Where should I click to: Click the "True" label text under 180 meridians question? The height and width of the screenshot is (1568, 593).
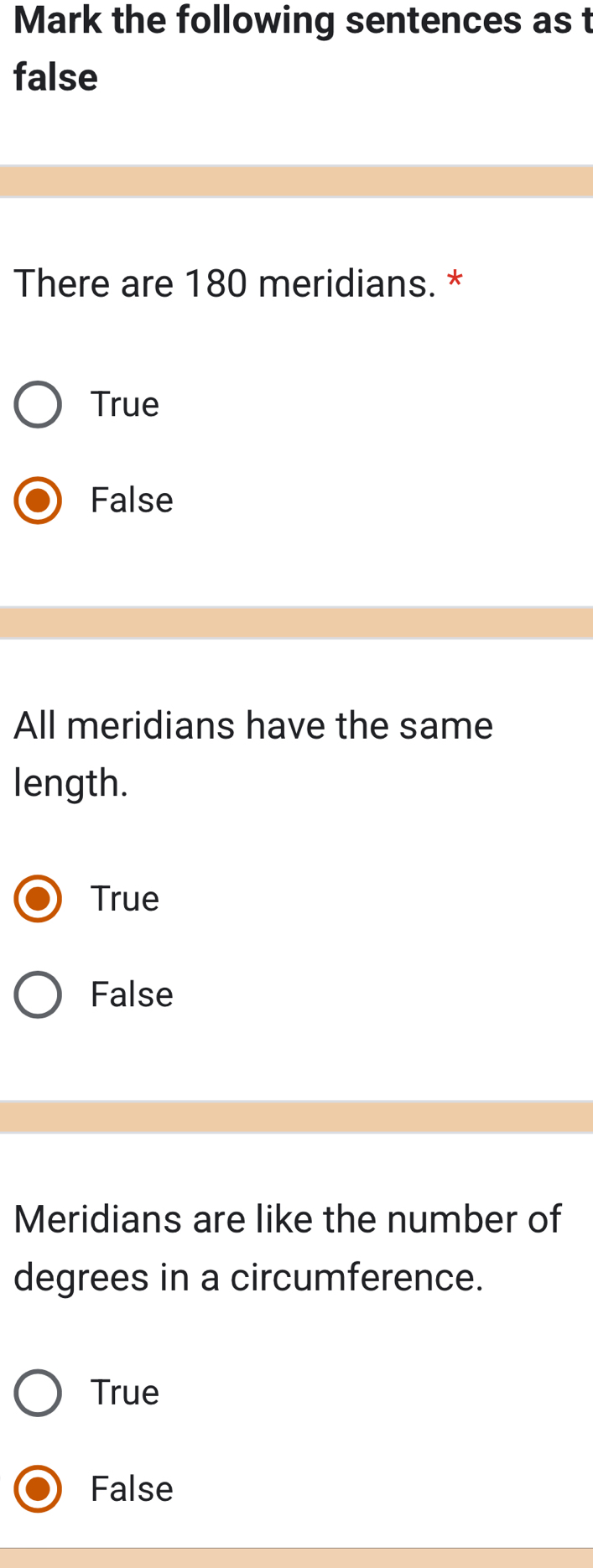[125, 404]
